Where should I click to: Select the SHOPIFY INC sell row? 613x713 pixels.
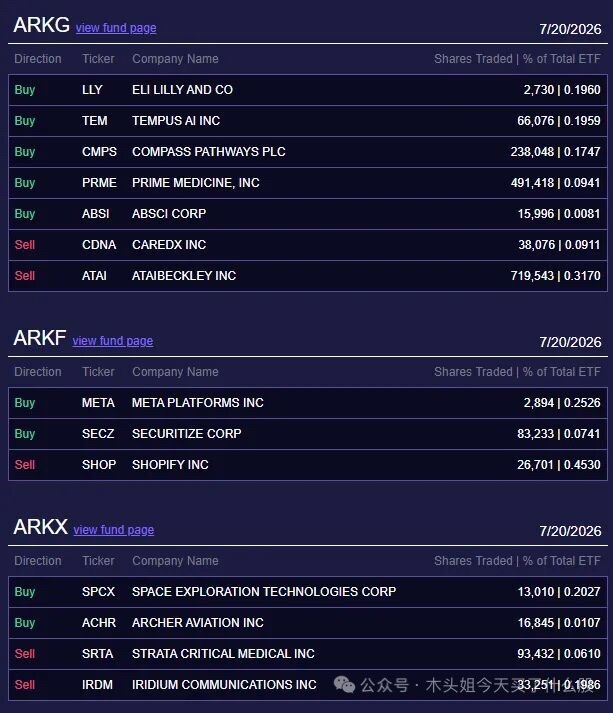pyautogui.click(x=308, y=465)
